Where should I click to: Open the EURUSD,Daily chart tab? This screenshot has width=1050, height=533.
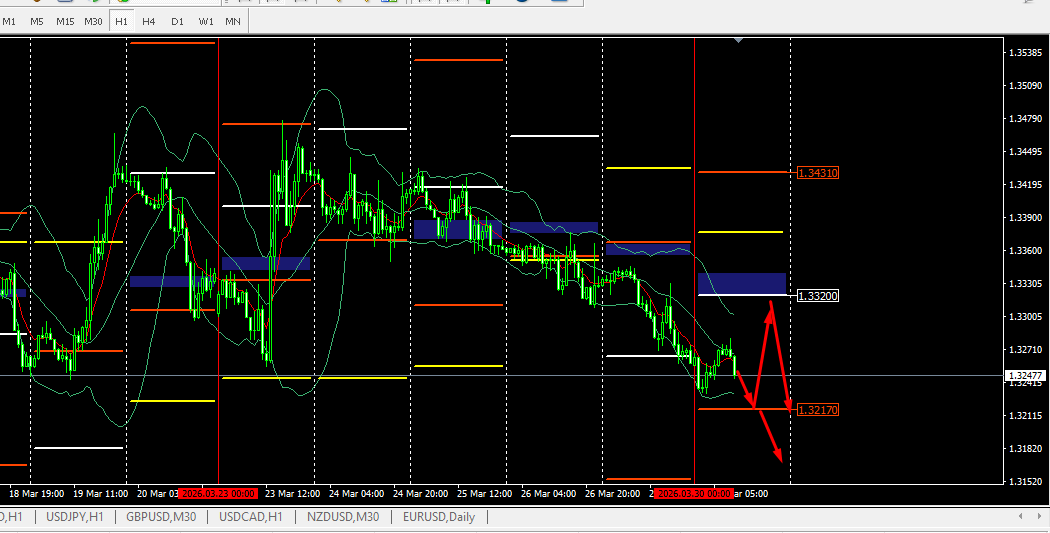click(x=439, y=517)
